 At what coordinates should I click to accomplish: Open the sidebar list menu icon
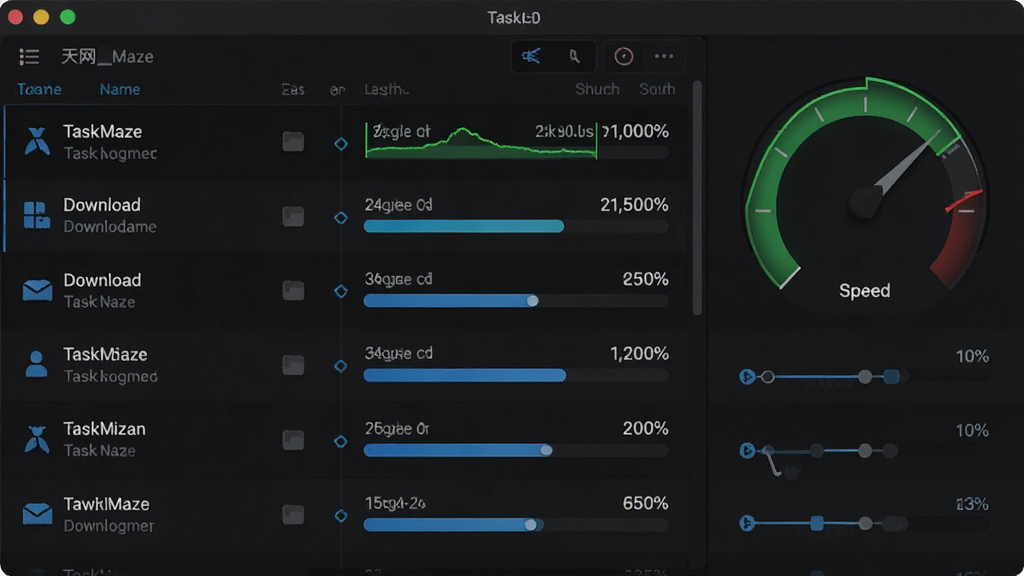pos(29,57)
